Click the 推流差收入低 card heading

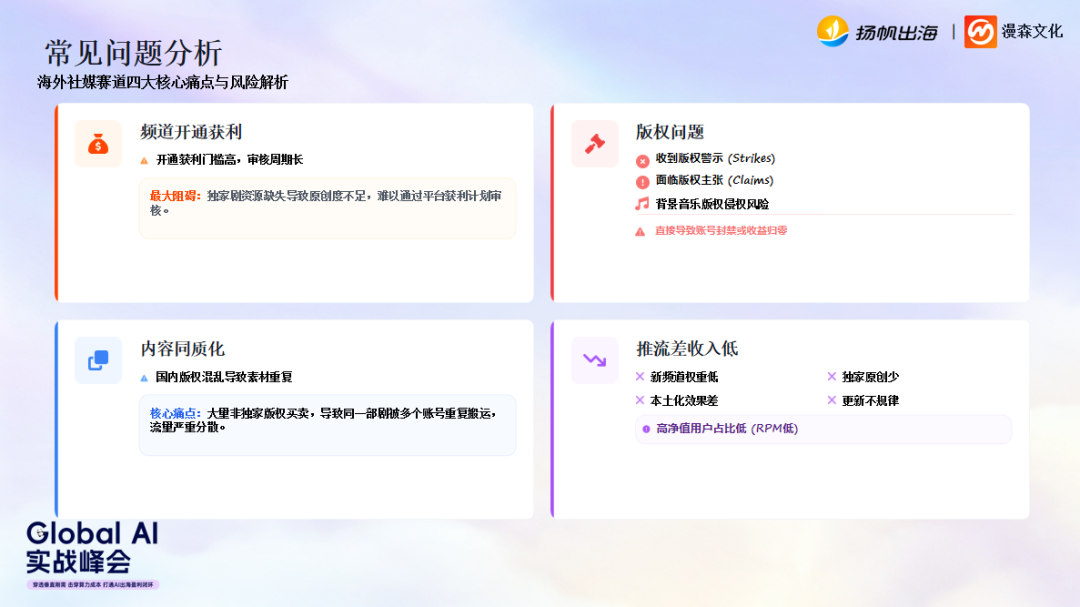(x=687, y=349)
